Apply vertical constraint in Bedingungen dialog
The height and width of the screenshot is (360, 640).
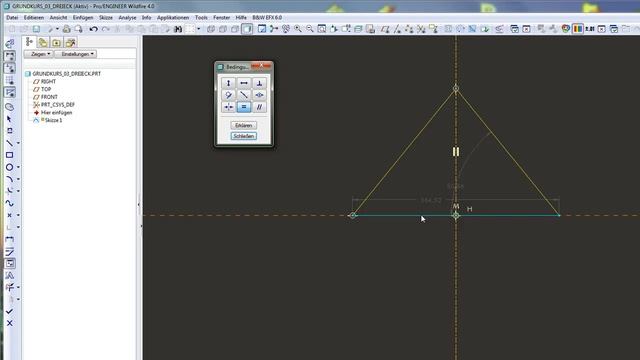click(229, 83)
